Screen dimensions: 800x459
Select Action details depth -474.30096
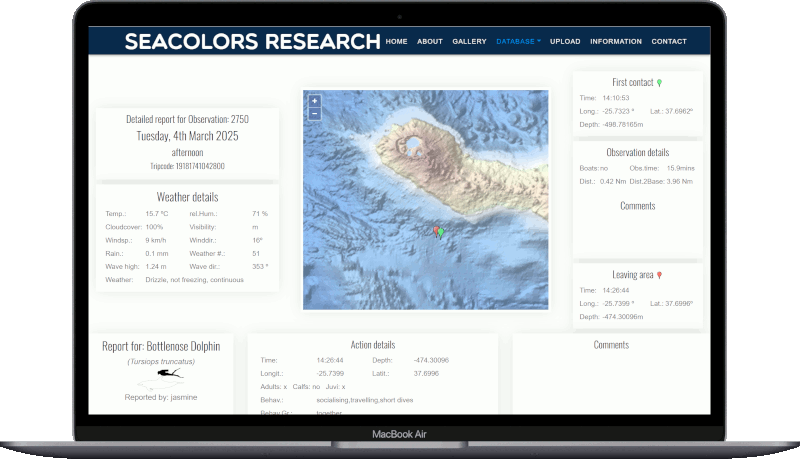[431, 361]
